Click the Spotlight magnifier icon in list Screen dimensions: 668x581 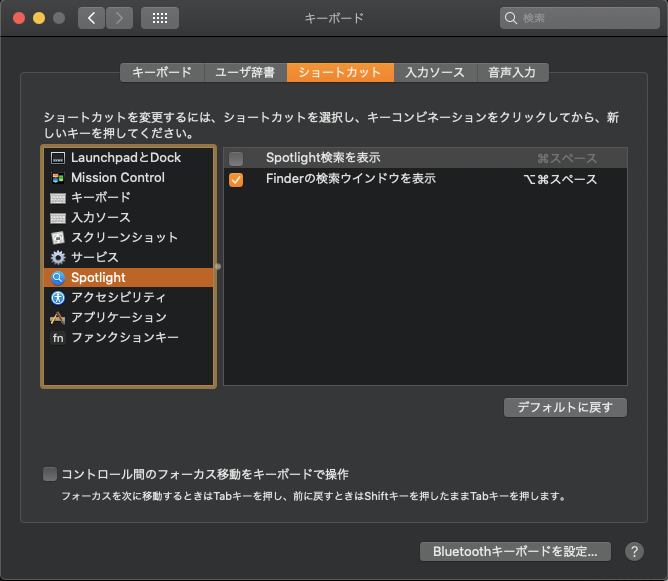58,278
